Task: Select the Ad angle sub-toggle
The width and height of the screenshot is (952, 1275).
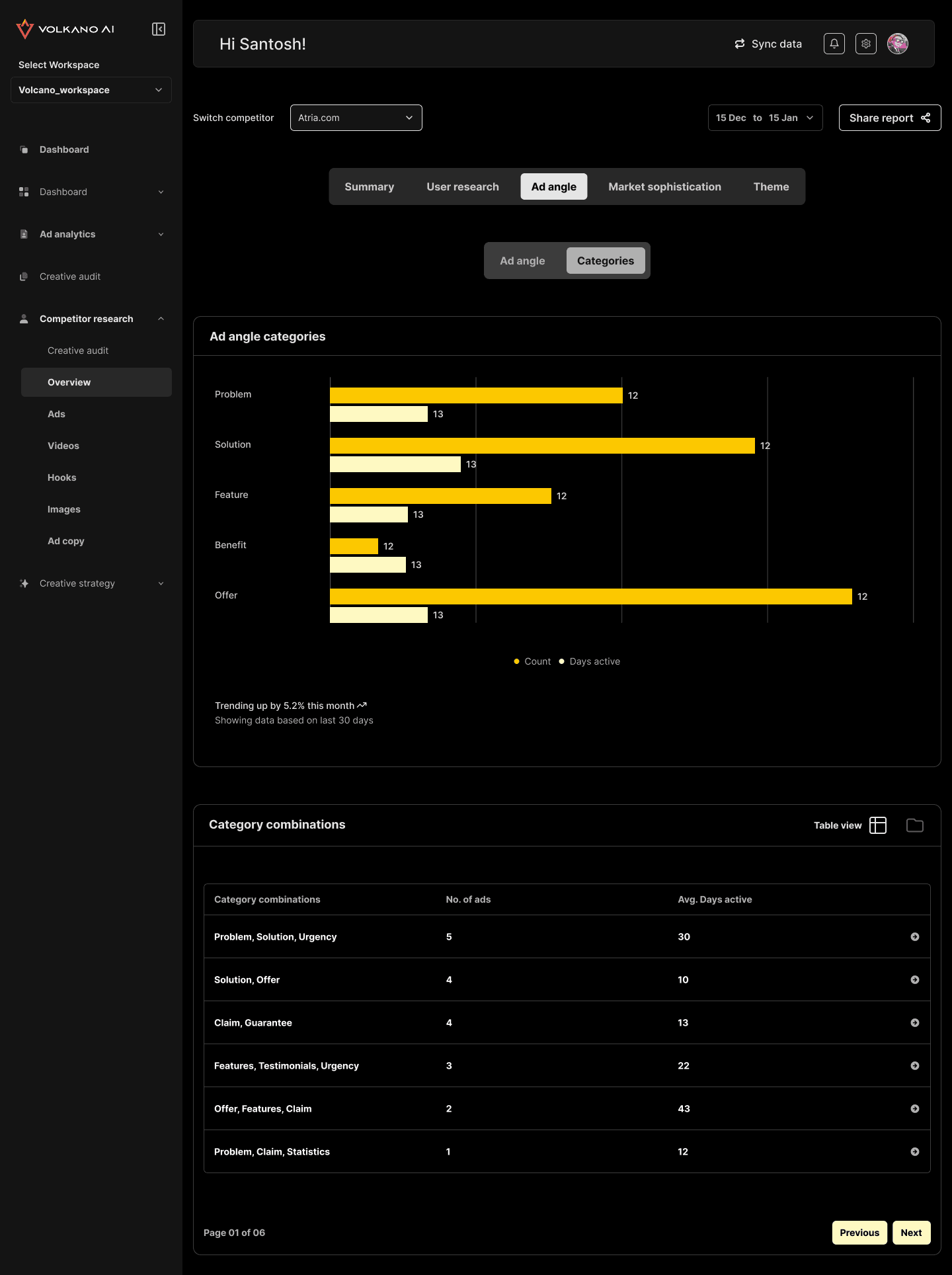Action: pyautogui.click(x=522, y=261)
